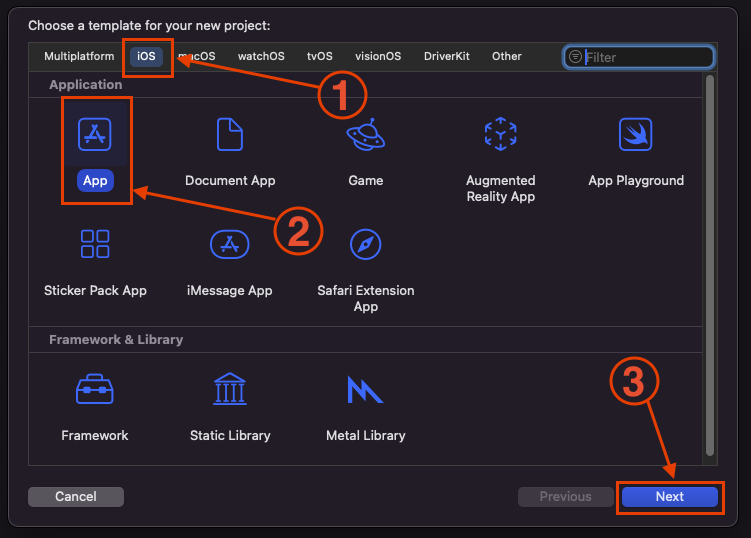
Task: Click the Framework label text
Action: [95, 435]
